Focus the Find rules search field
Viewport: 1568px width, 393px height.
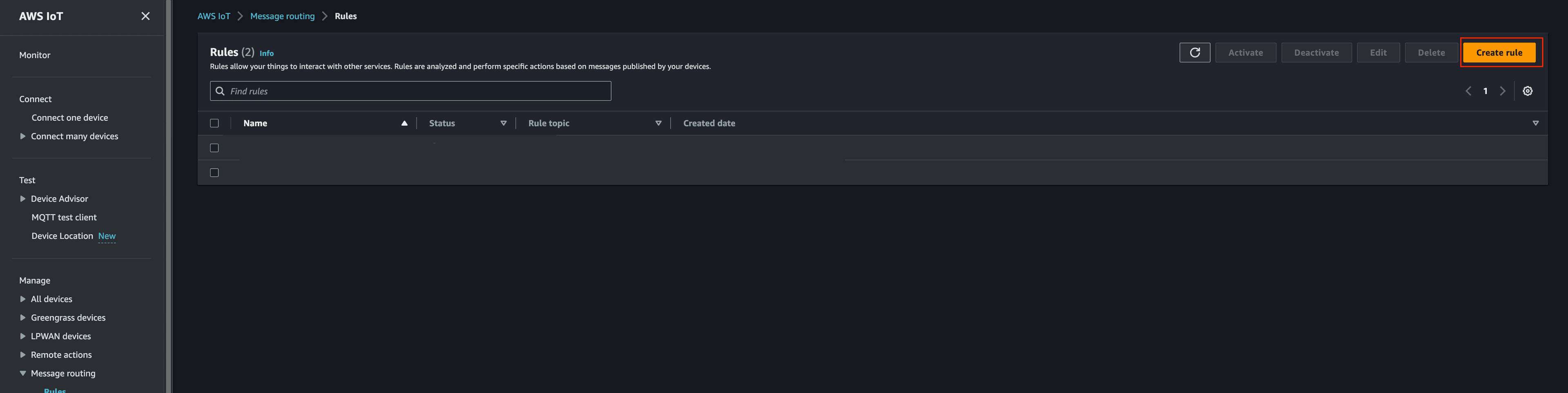pyautogui.click(x=410, y=91)
